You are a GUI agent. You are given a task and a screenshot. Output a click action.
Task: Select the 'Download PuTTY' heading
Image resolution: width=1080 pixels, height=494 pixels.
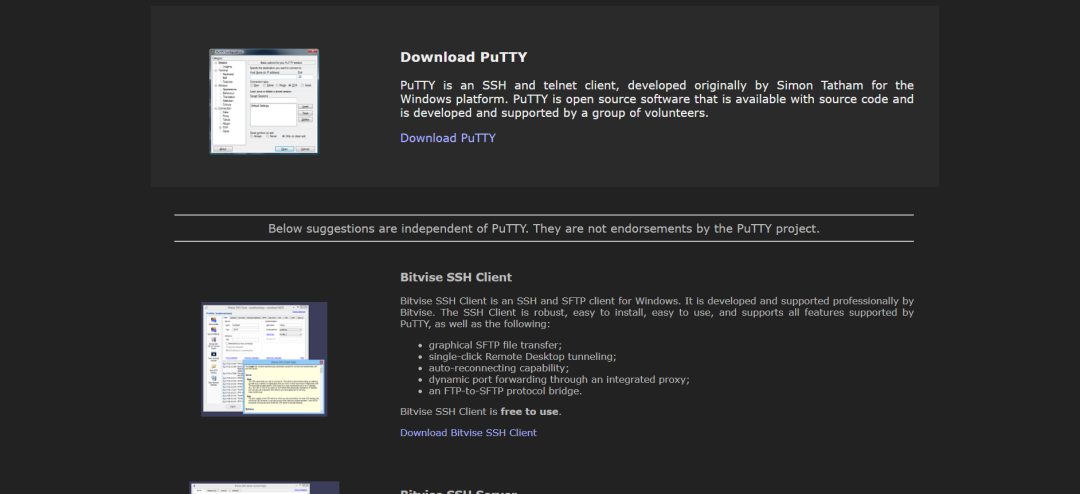[x=464, y=57]
